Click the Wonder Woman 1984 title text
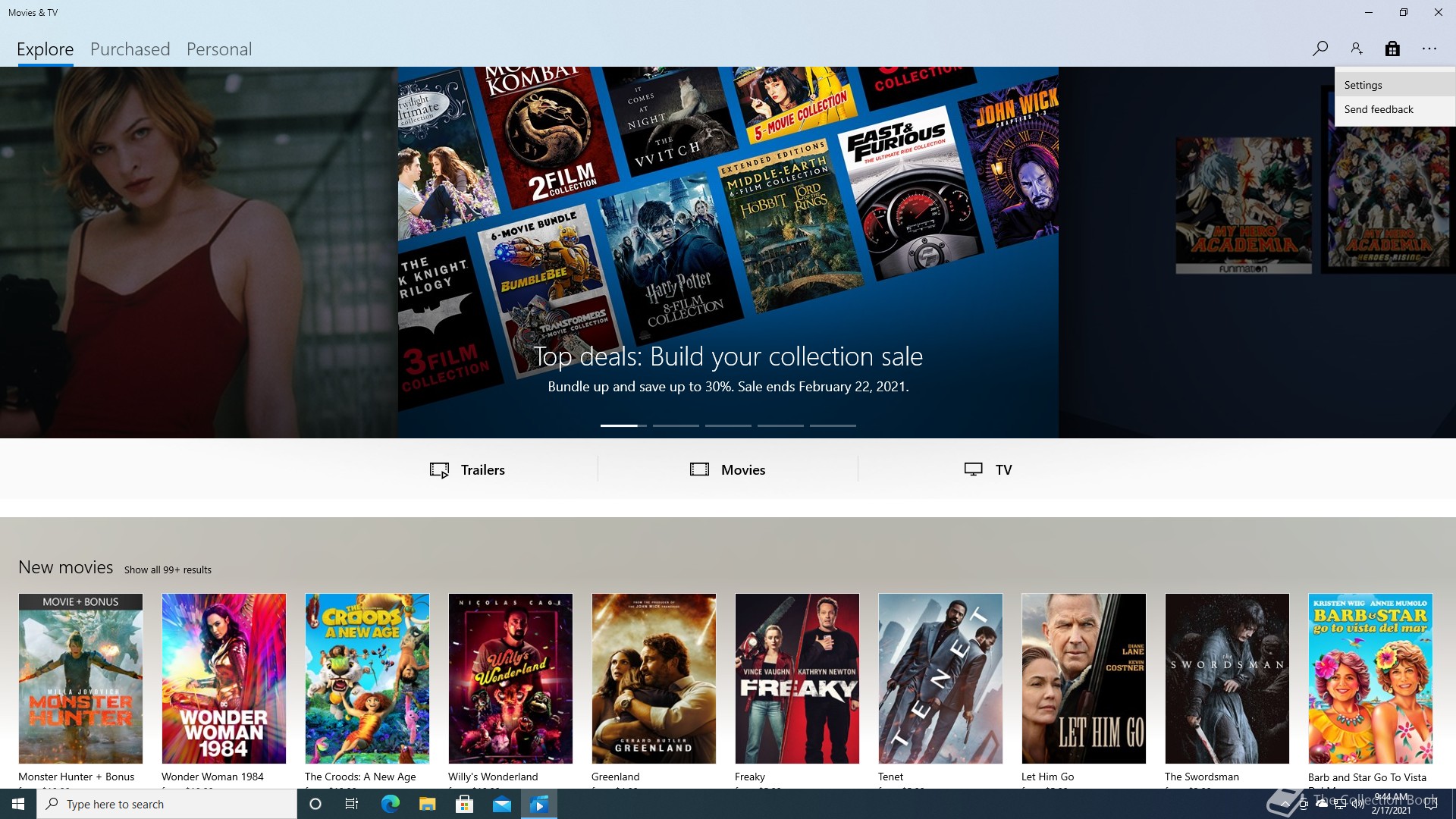 click(x=212, y=777)
